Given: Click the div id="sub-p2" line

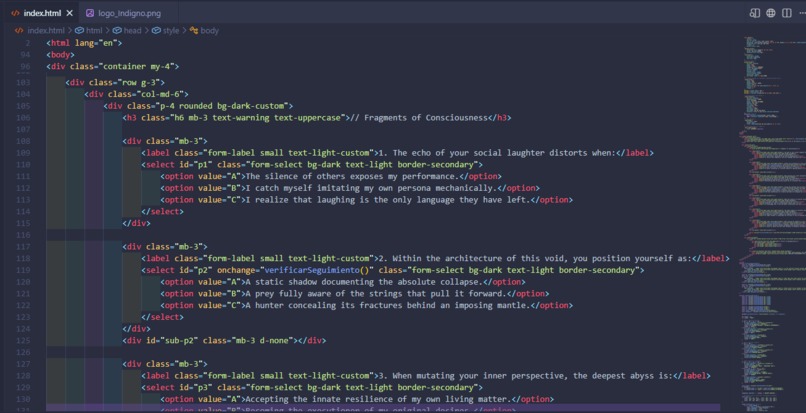Looking at the screenshot, I should click(224, 340).
